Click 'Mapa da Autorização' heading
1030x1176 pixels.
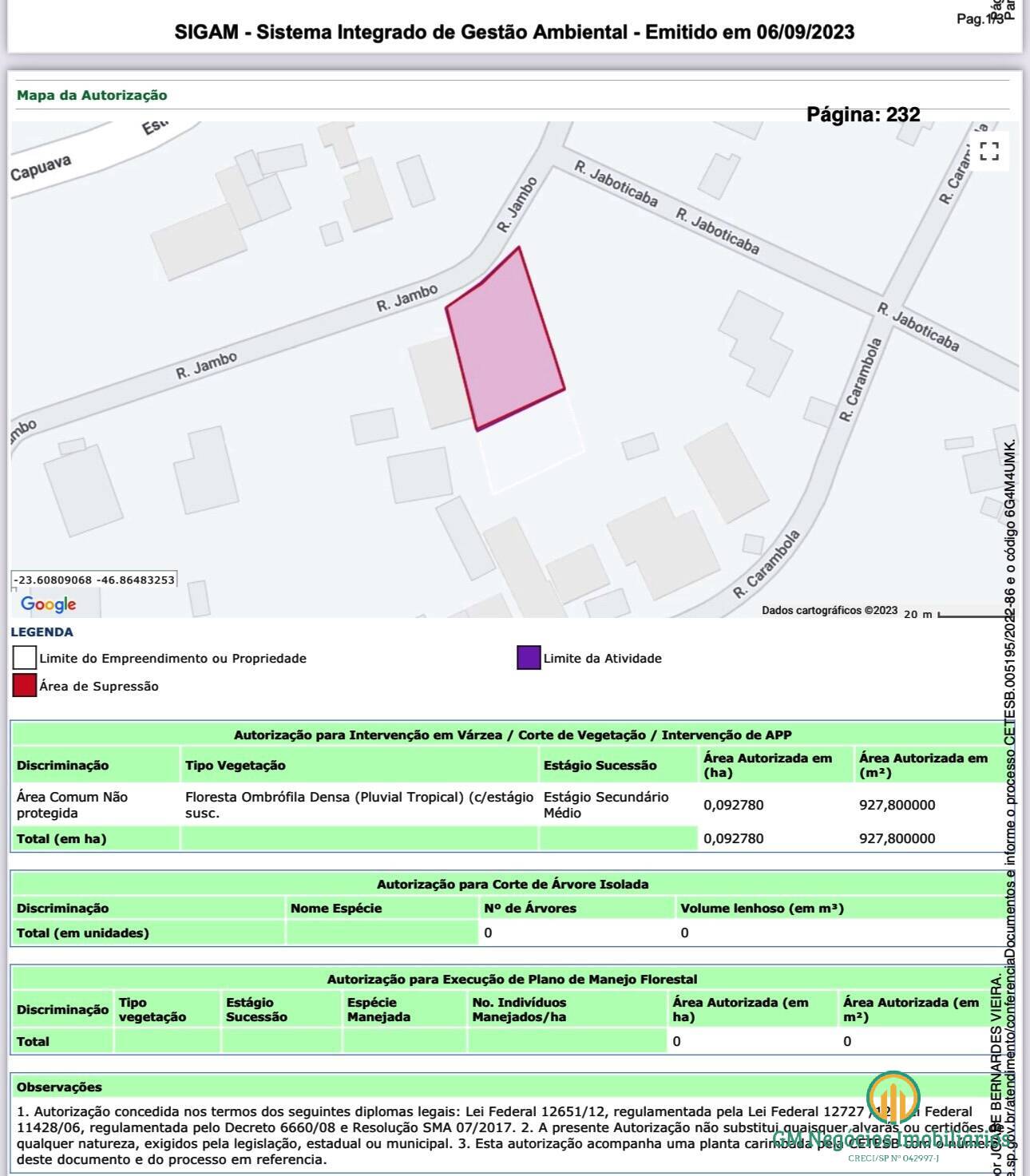(x=92, y=95)
